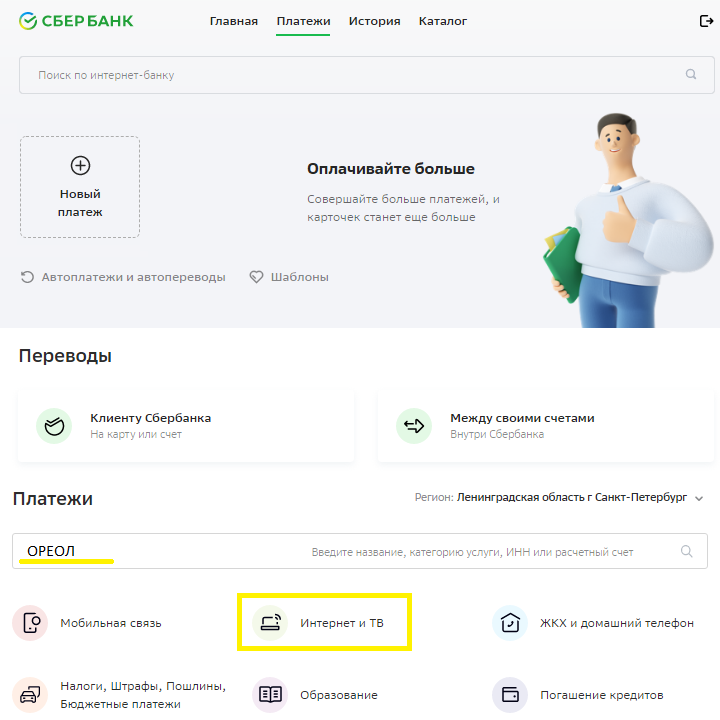Click the arrows icon for own-accounts transfer

click(414, 426)
